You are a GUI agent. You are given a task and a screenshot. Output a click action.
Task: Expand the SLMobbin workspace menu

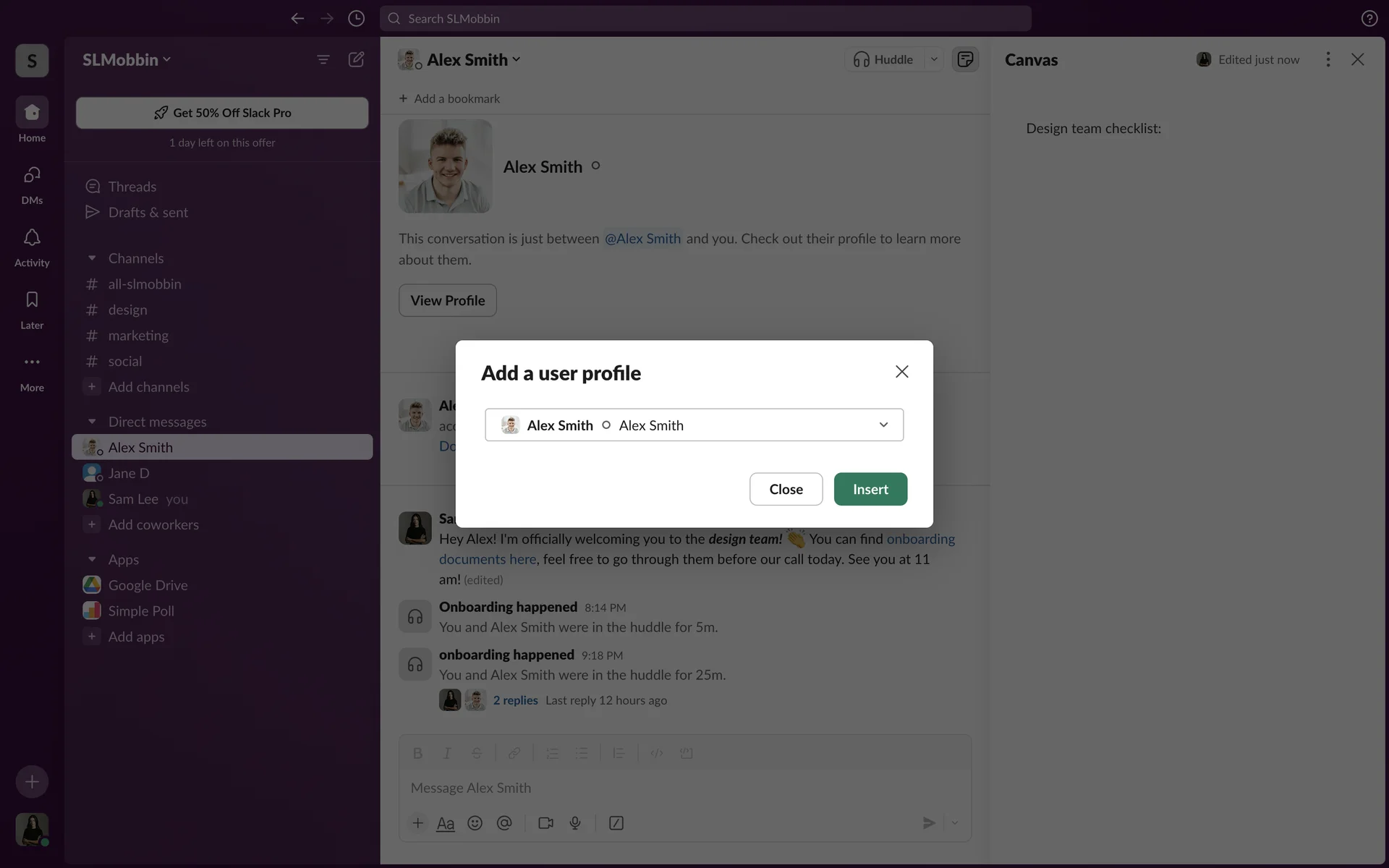point(127,59)
